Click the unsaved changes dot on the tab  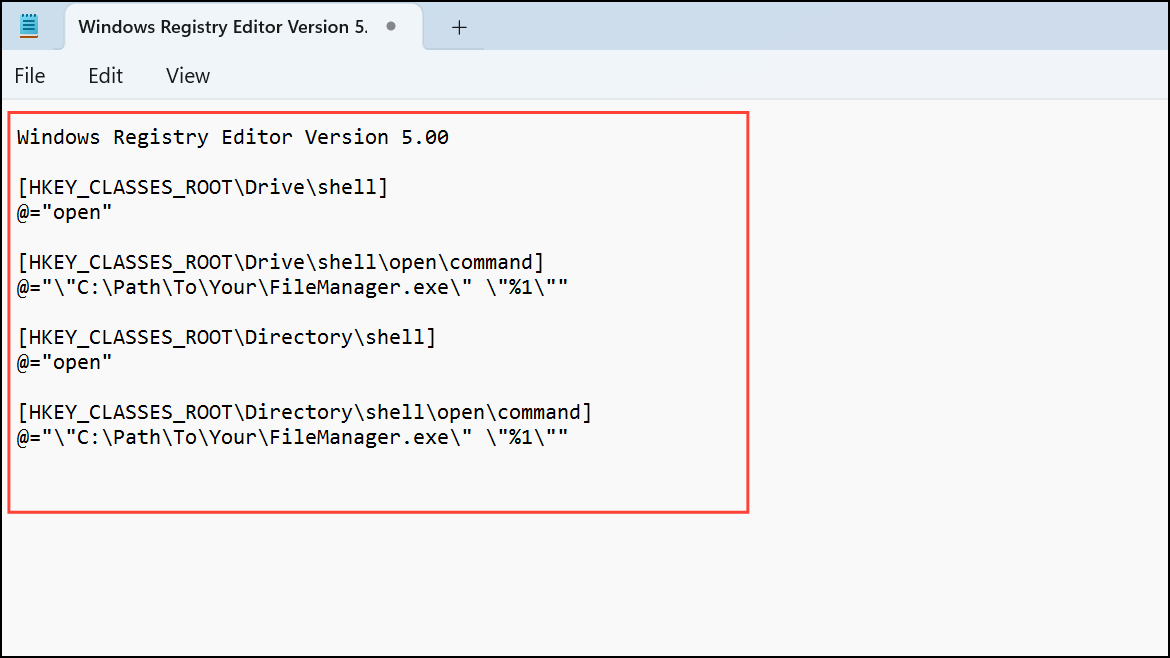390,27
